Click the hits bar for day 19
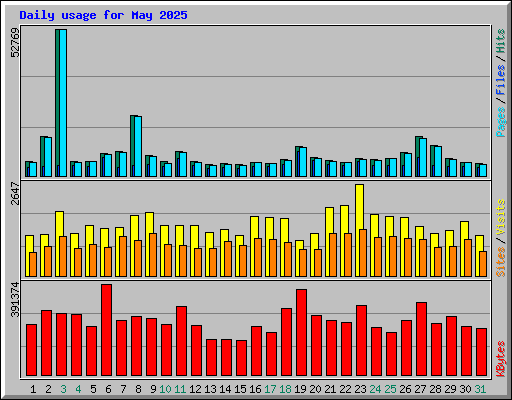Image resolution: width=512 pixels, height=400 pixels. (x=297, y=161)
